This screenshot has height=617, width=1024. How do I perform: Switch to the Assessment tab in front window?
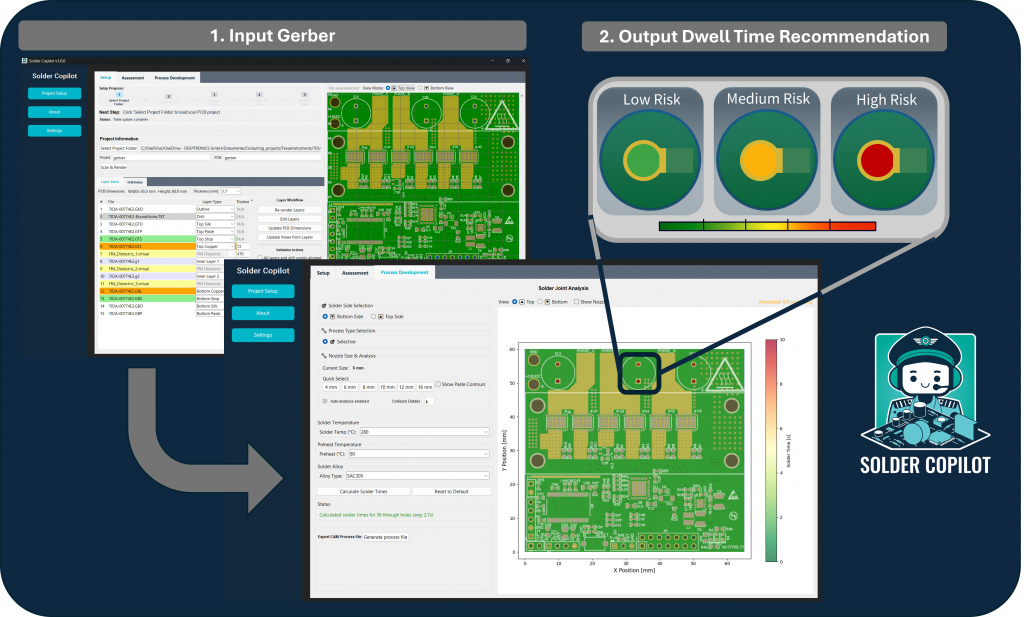tap(355, 272)
